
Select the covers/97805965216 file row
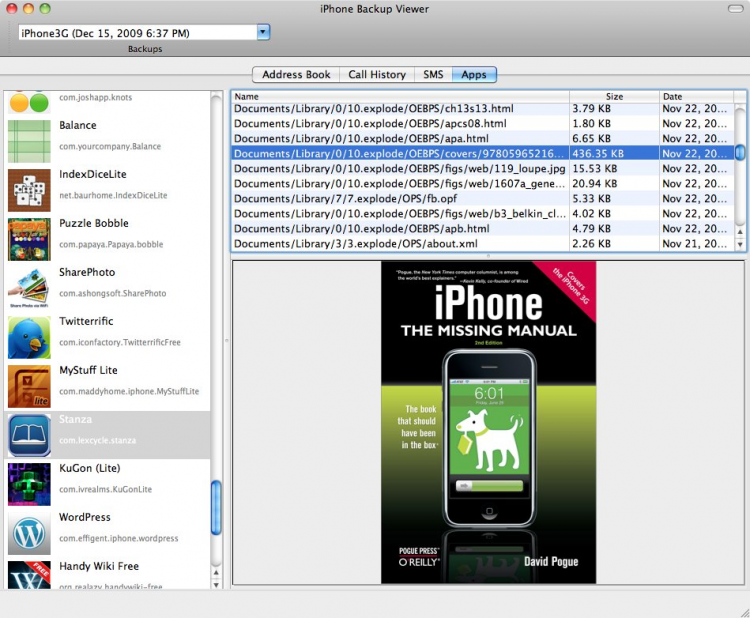click(x=483, y=154)
